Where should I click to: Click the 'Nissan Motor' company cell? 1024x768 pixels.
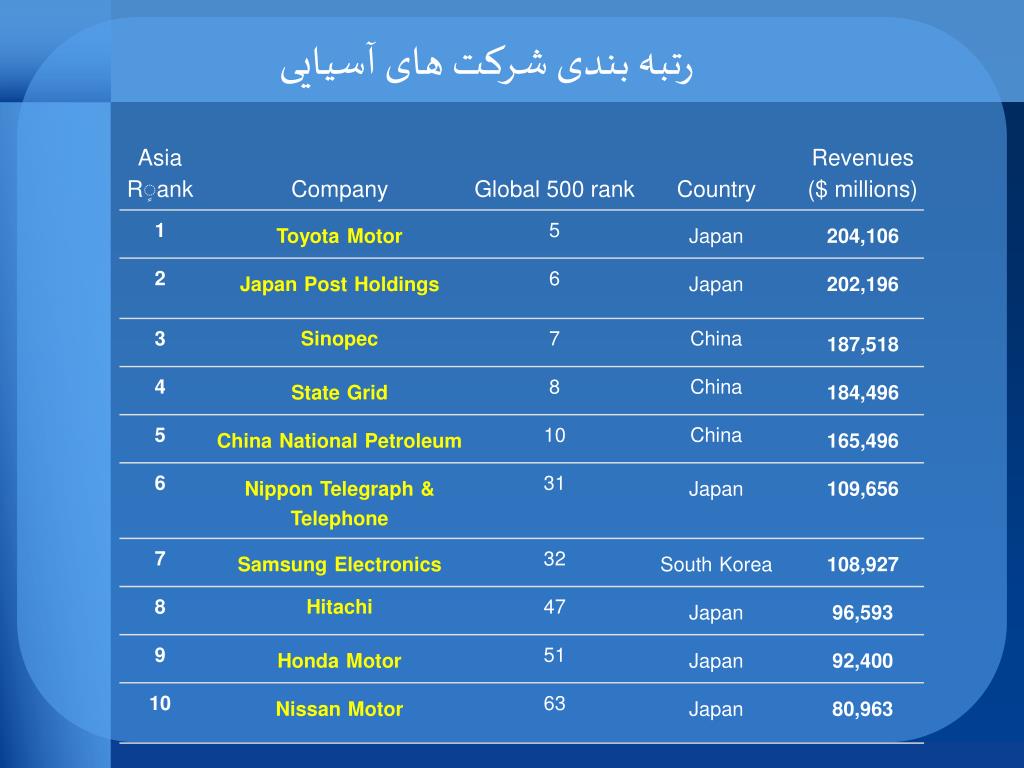click(339, 709)
